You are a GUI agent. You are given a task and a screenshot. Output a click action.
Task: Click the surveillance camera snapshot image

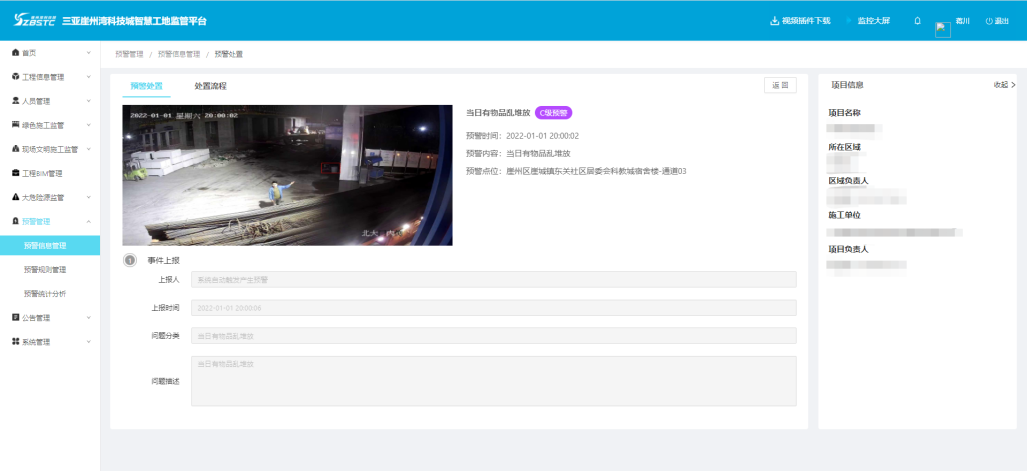[x=287, y=175]
